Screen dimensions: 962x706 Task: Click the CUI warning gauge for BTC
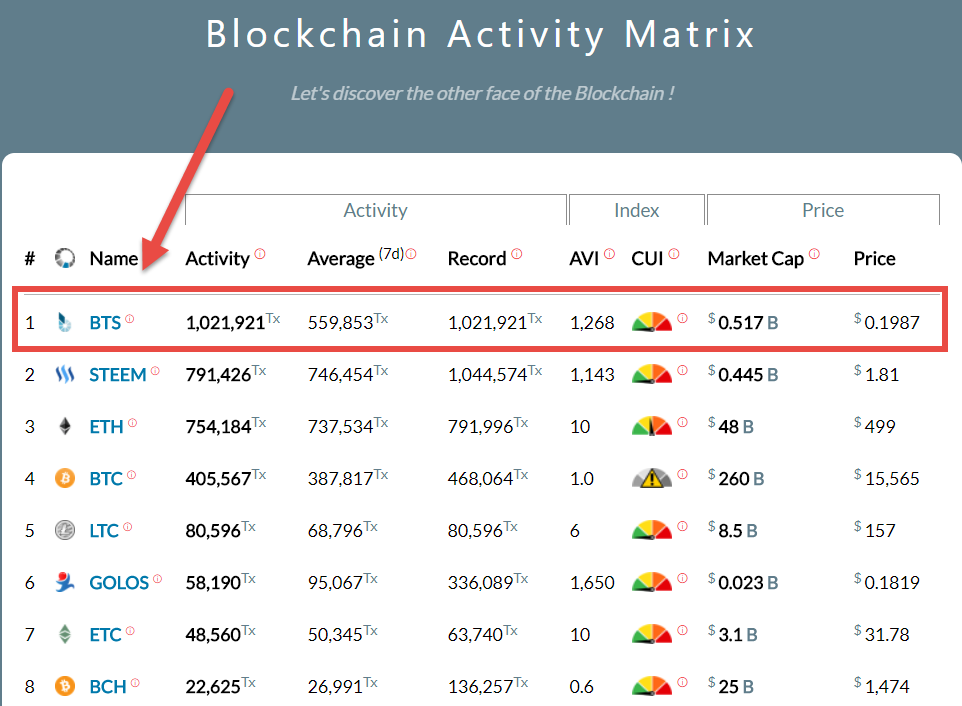coord(652,478)
